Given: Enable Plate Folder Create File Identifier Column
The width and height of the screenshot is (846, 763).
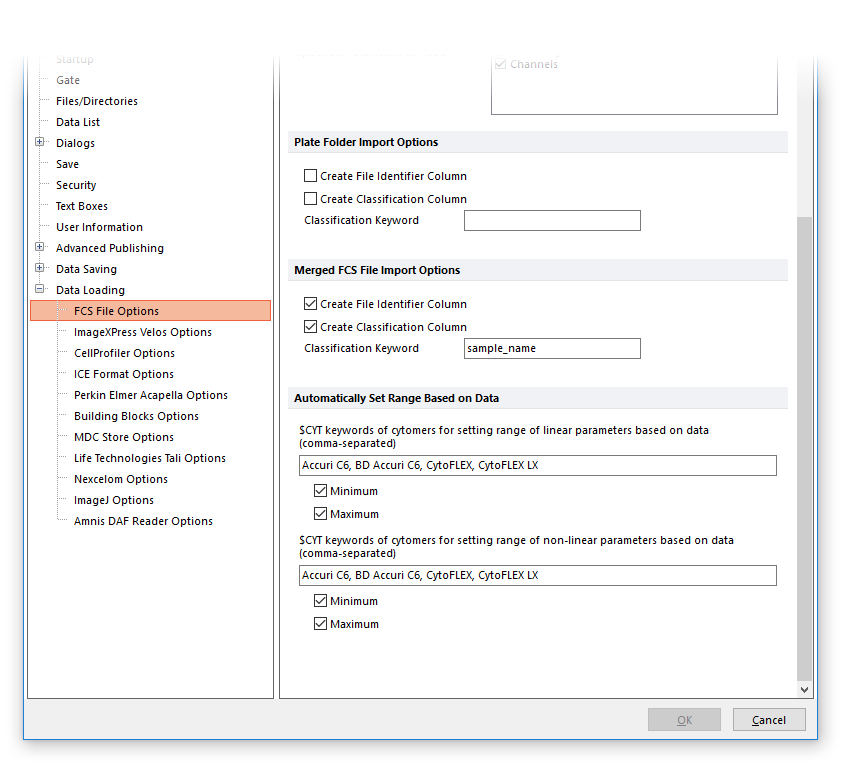Looking at the screenshot, I should pyautogui.click(x=310, y=176).
